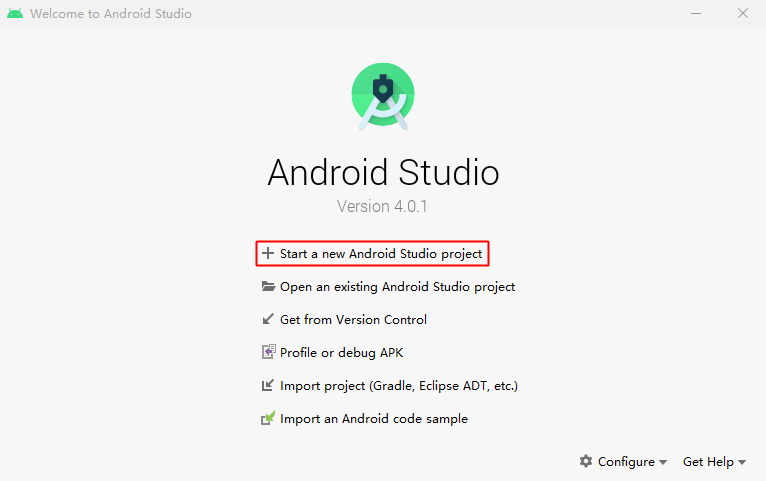Click the open folder icon for existing project
The width and height of the screenshot is (766, 481).
tap(268, 286)
